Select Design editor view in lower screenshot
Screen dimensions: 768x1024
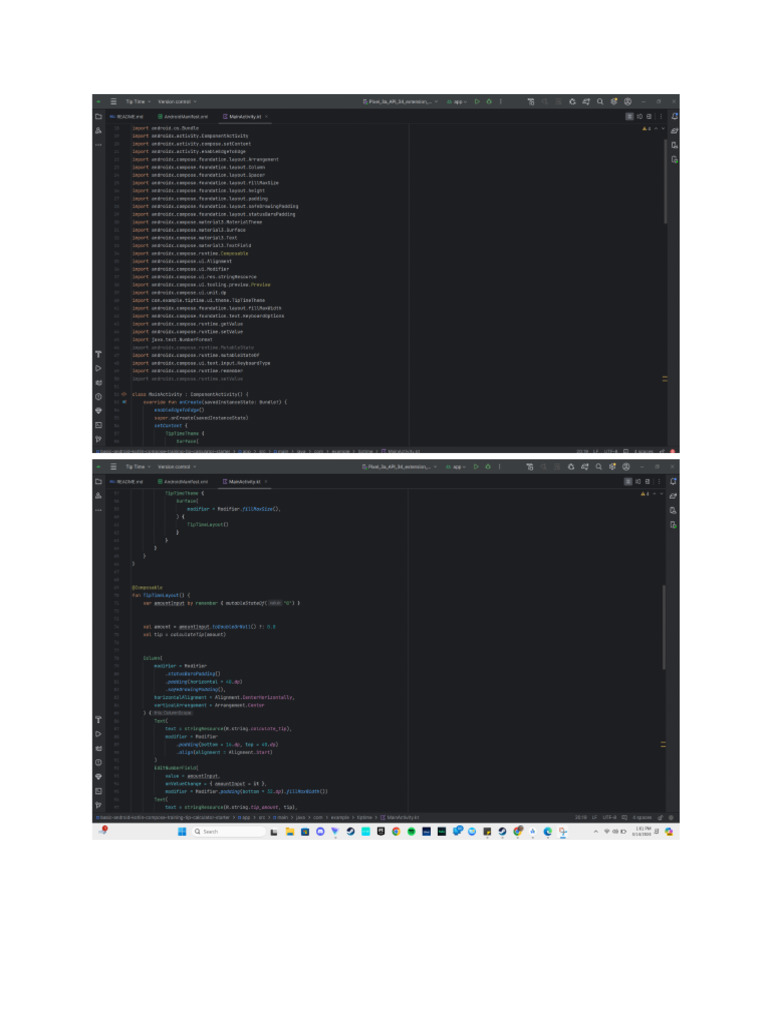point(647,481)
